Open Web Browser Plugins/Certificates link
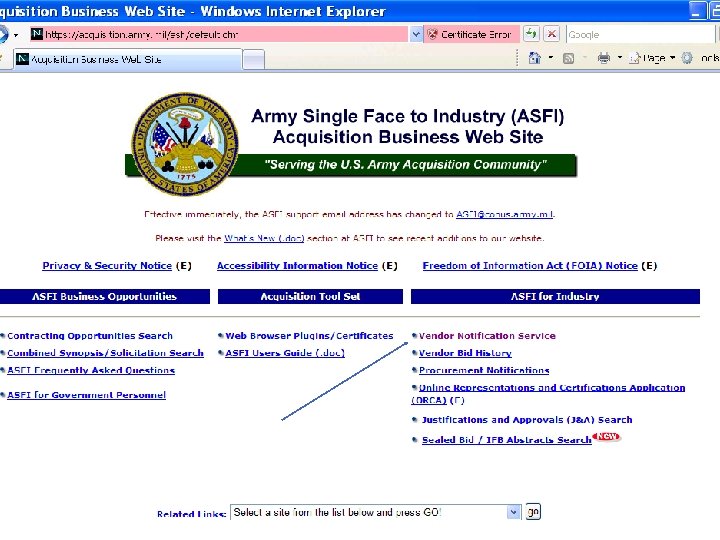Screen dimensions: 720x540 [309, 336]
